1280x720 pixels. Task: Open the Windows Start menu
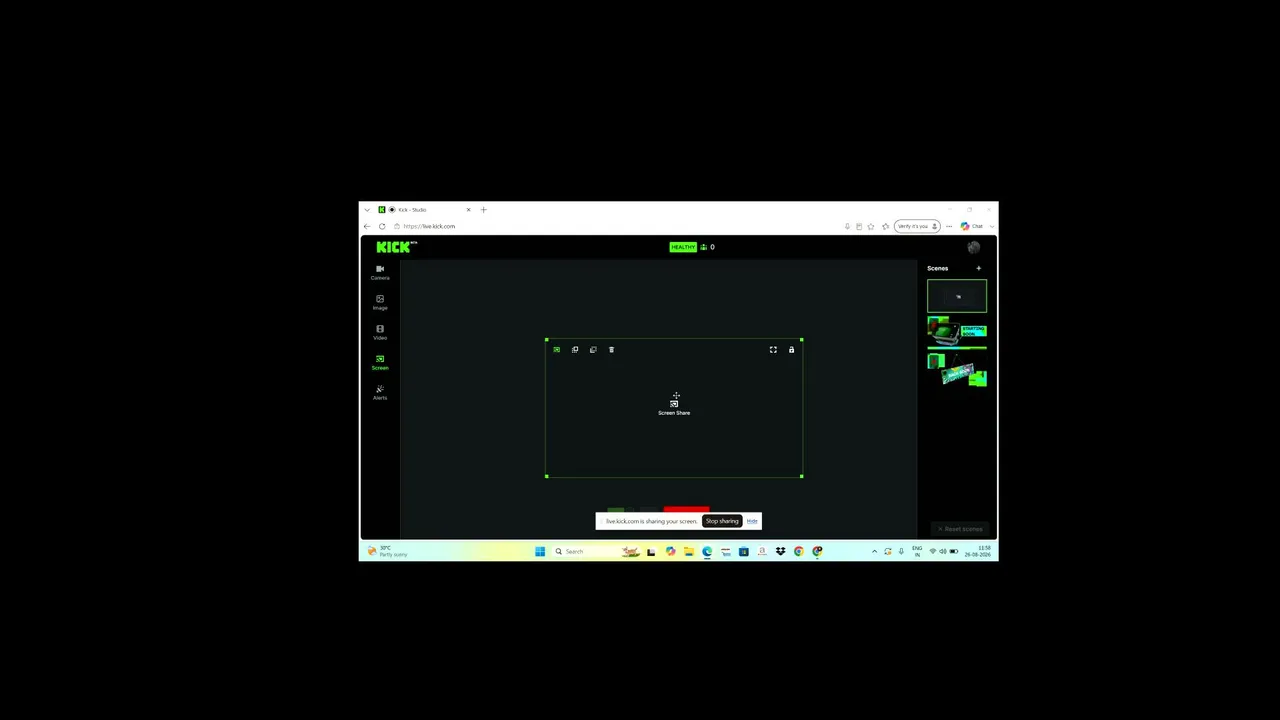pos(540,551)
